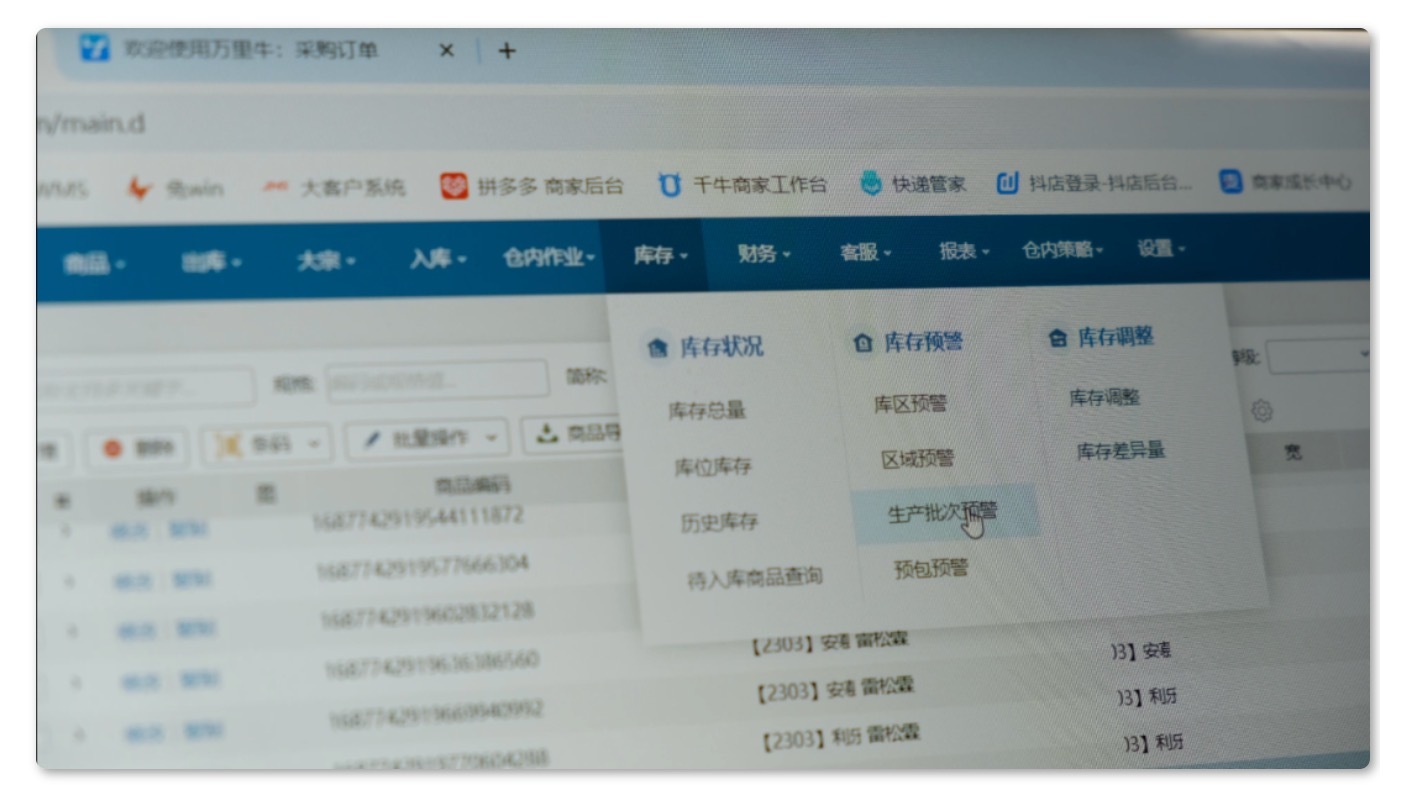Click the gear settings icon above table
The height and width of the screenshot is (808, 1404).
click(1262, 411)
